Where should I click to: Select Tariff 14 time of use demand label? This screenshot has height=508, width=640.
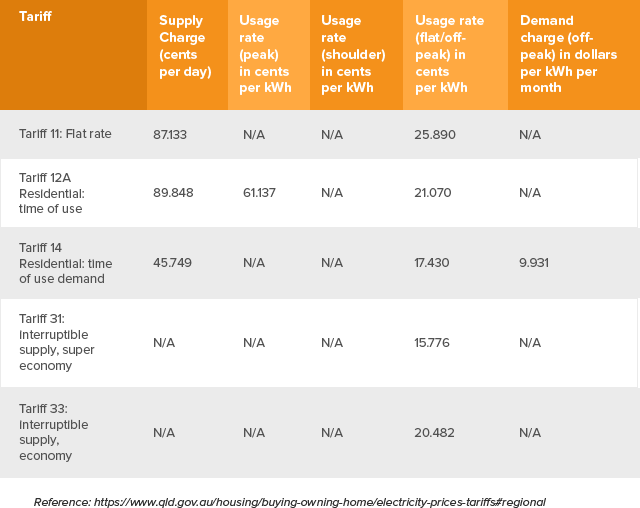66,263
